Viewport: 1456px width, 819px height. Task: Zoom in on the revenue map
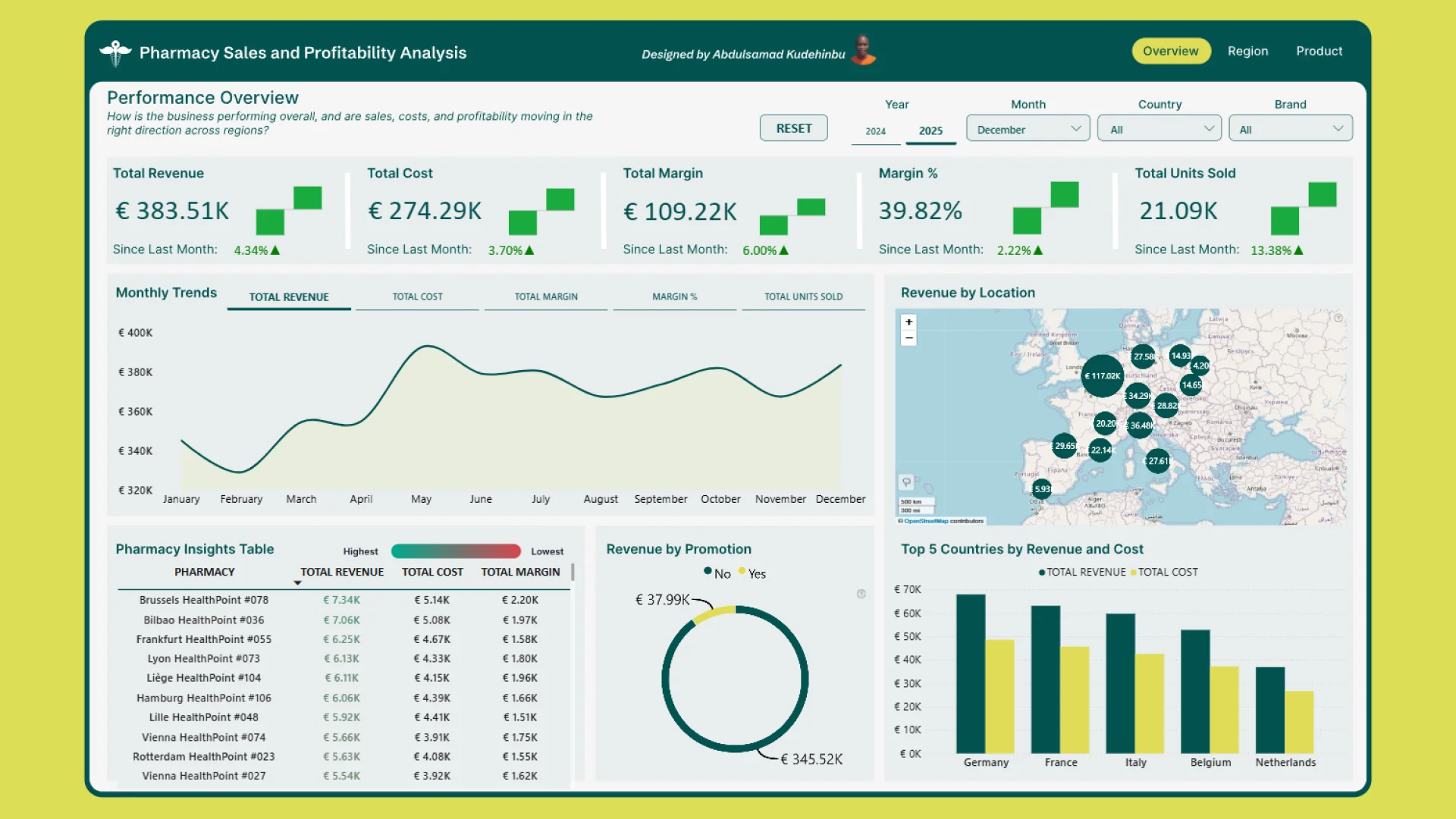tap(908, 322)
